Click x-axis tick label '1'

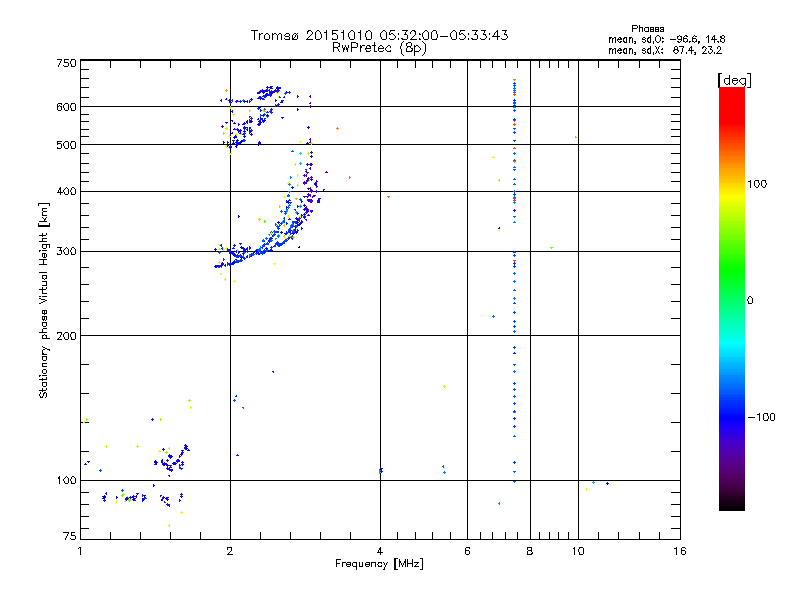(80, 551)
